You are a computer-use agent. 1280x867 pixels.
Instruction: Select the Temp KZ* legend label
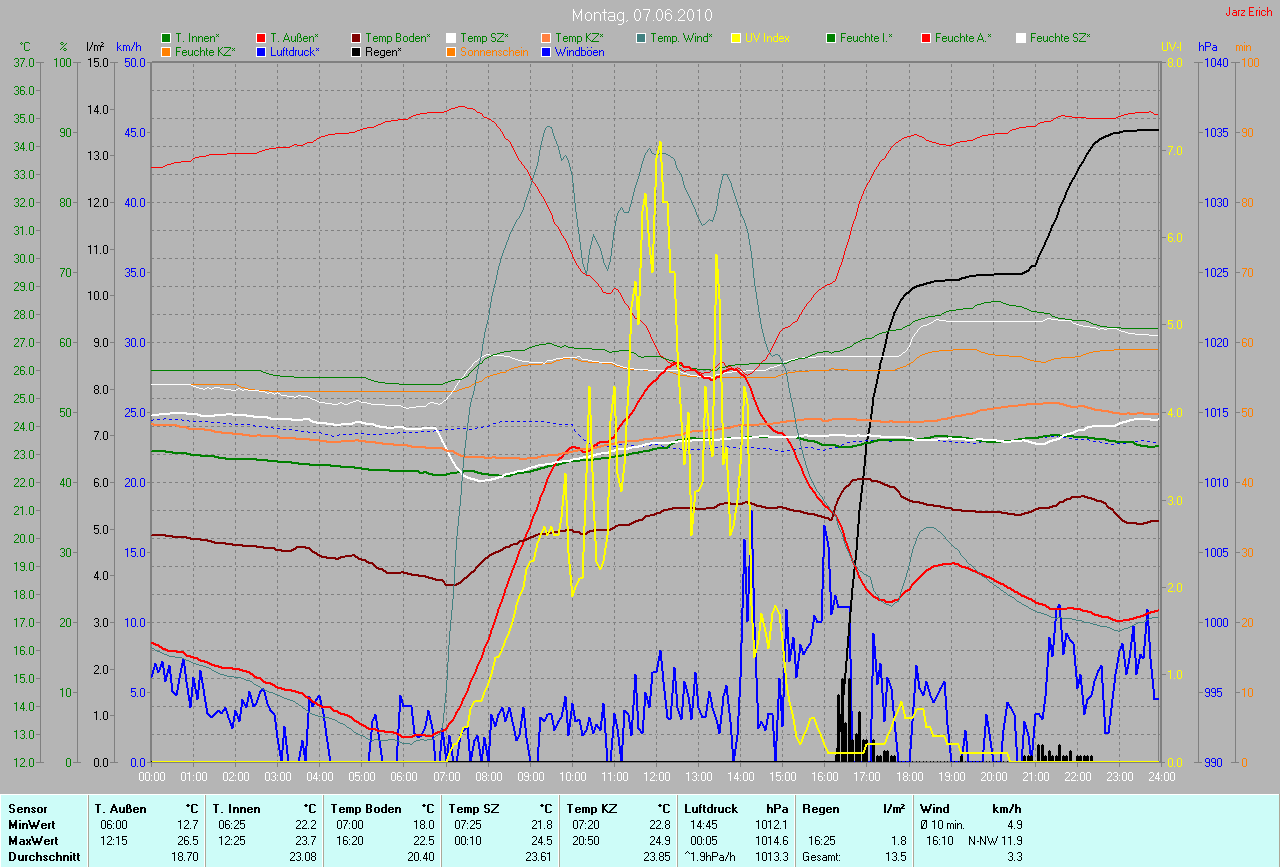580,38
